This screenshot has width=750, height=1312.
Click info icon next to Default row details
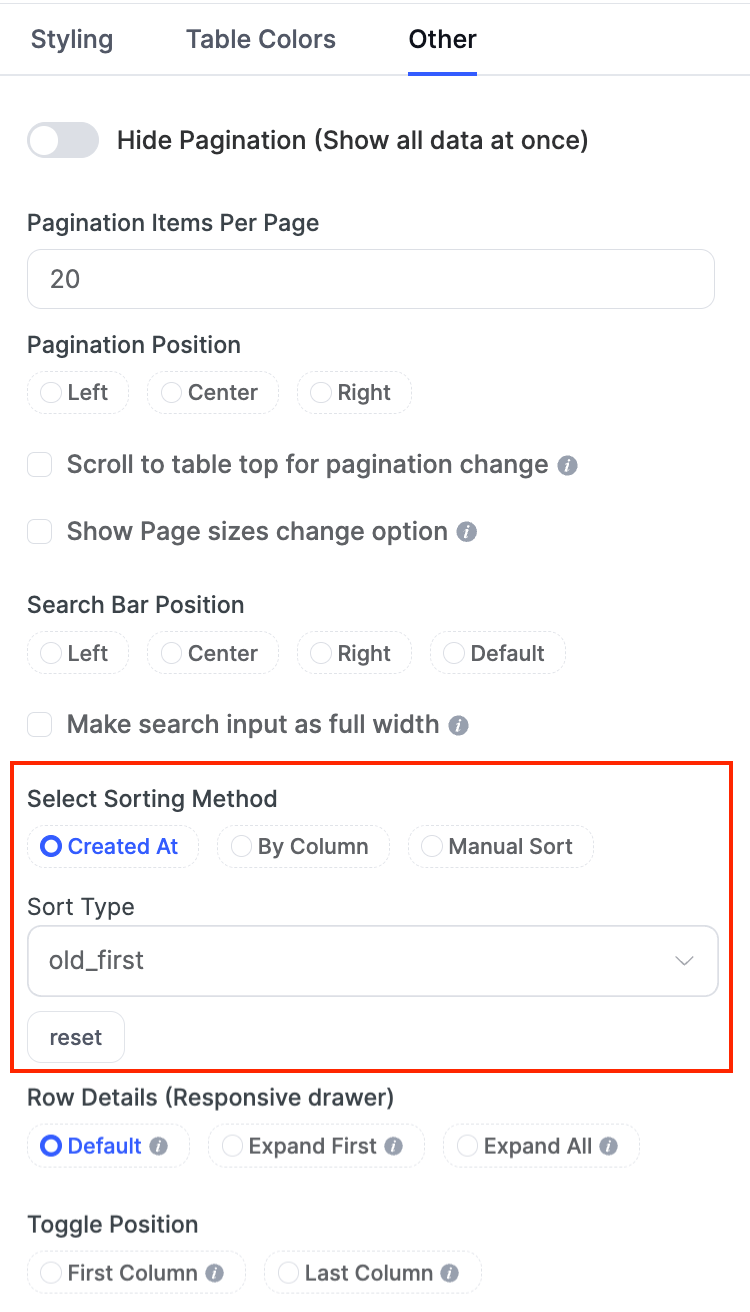click(158, 1147)
